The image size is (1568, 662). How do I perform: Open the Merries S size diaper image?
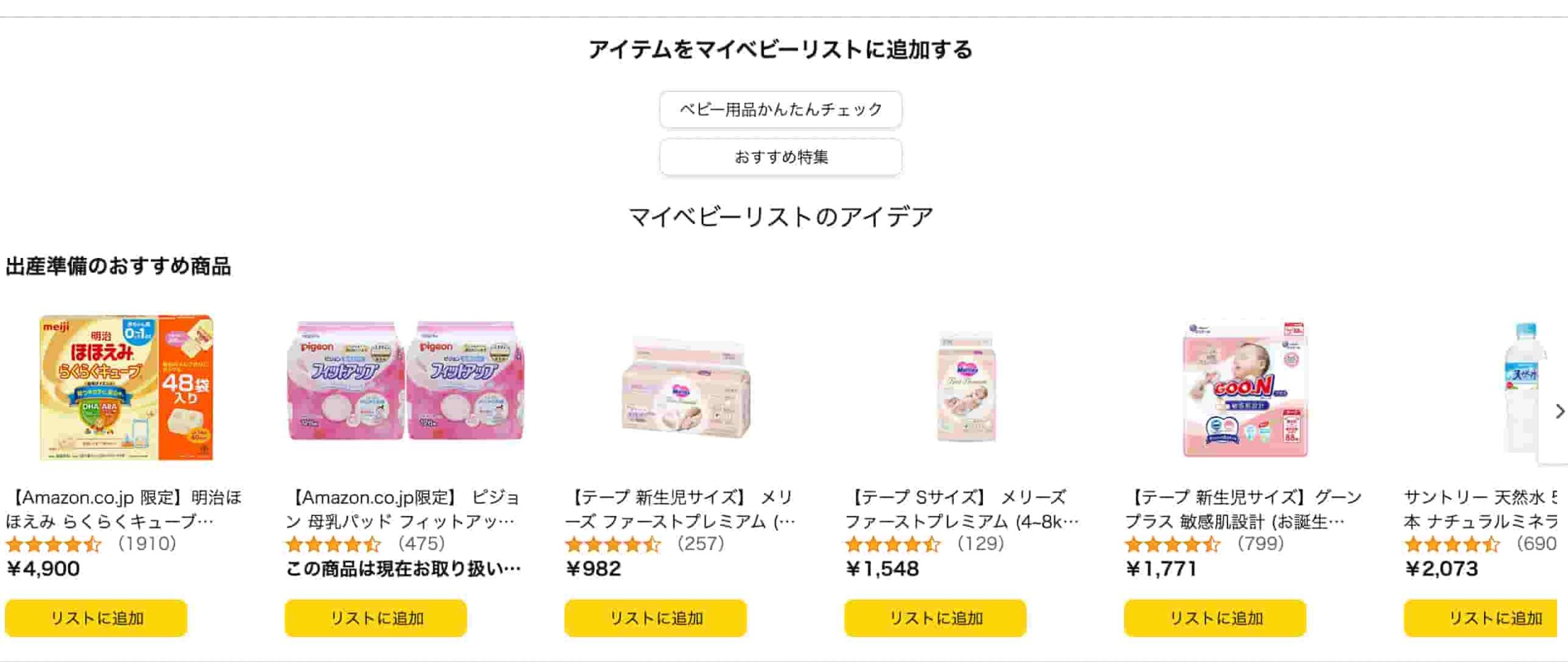(966, 387)
